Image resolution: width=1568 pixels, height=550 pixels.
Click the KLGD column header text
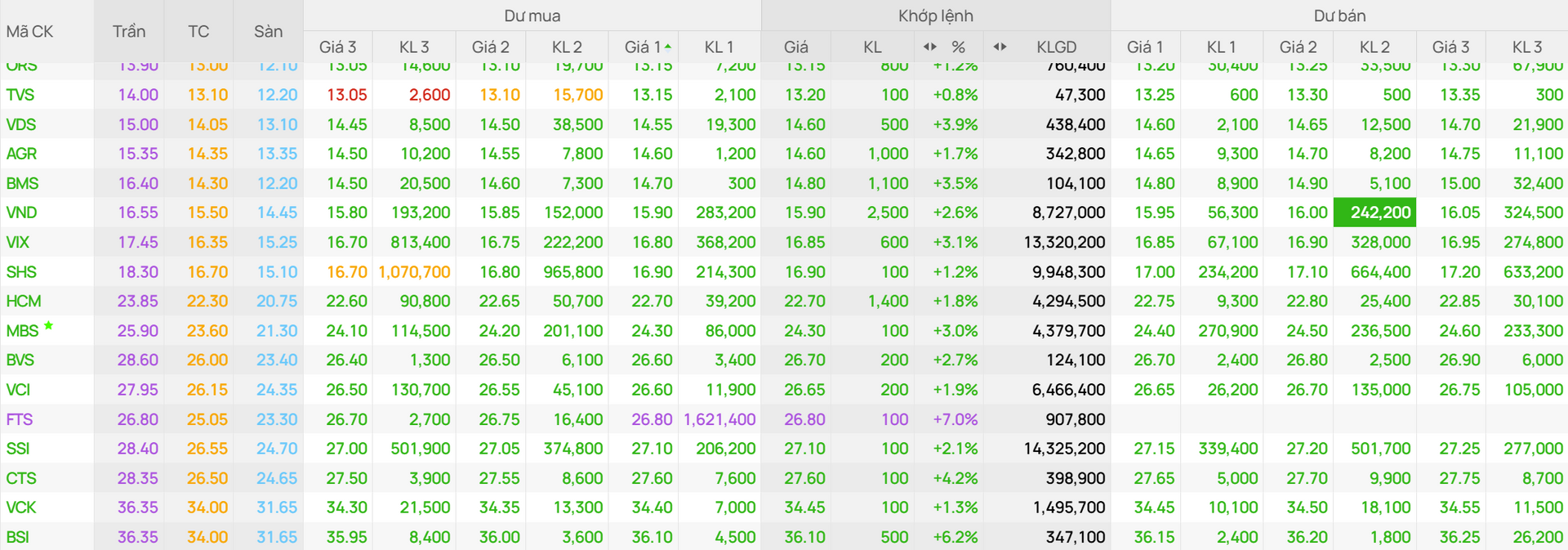1057,47
